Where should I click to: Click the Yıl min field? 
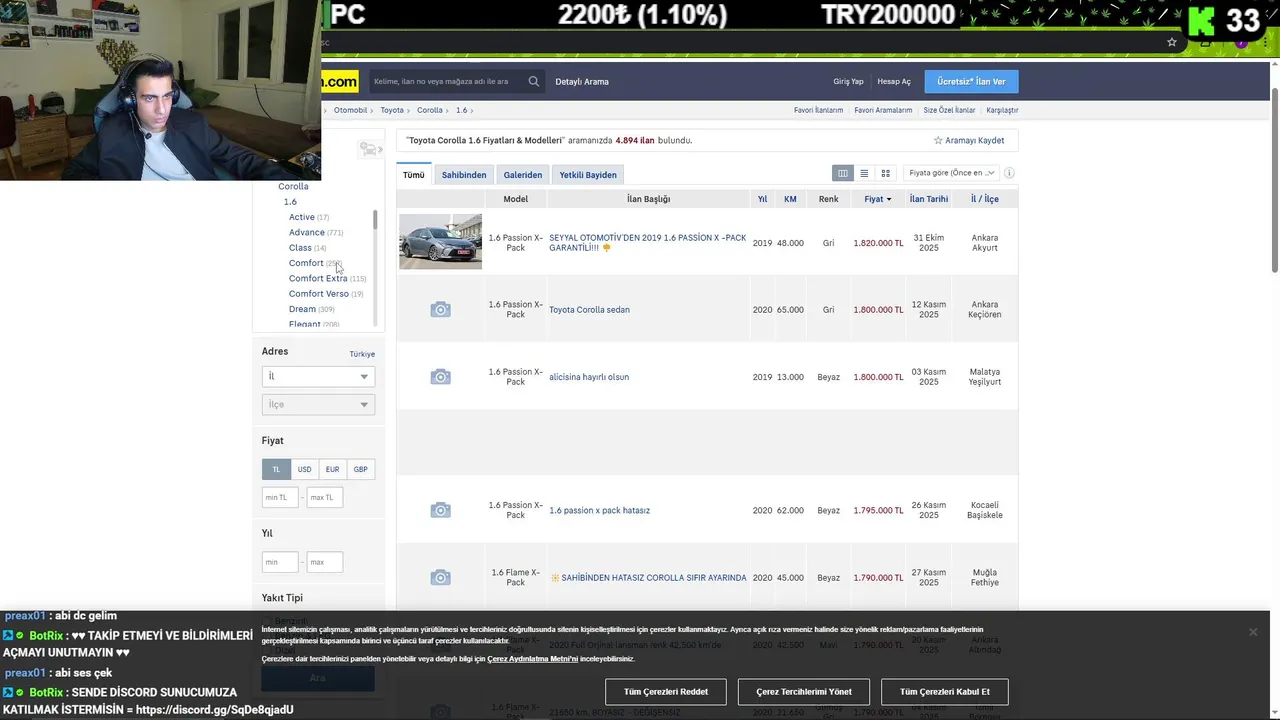click(x=280, y=562)
